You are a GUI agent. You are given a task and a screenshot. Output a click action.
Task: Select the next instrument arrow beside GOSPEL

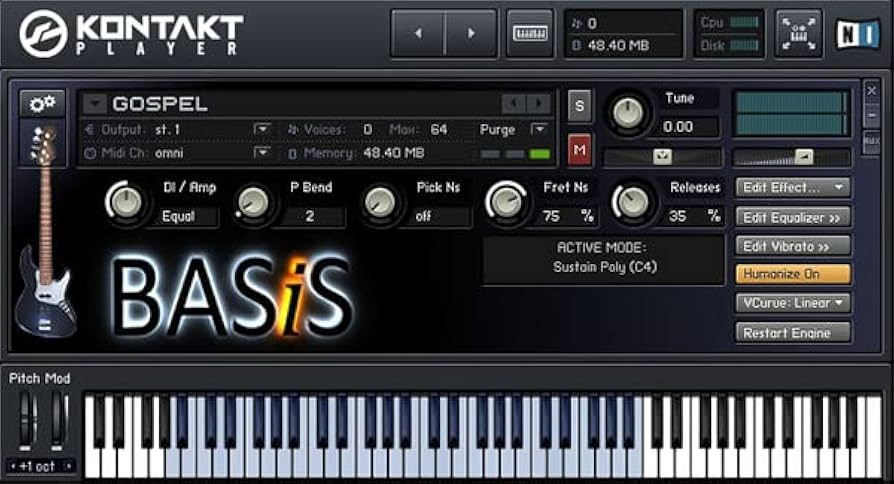pyautogui.click(x=539, y=104)
